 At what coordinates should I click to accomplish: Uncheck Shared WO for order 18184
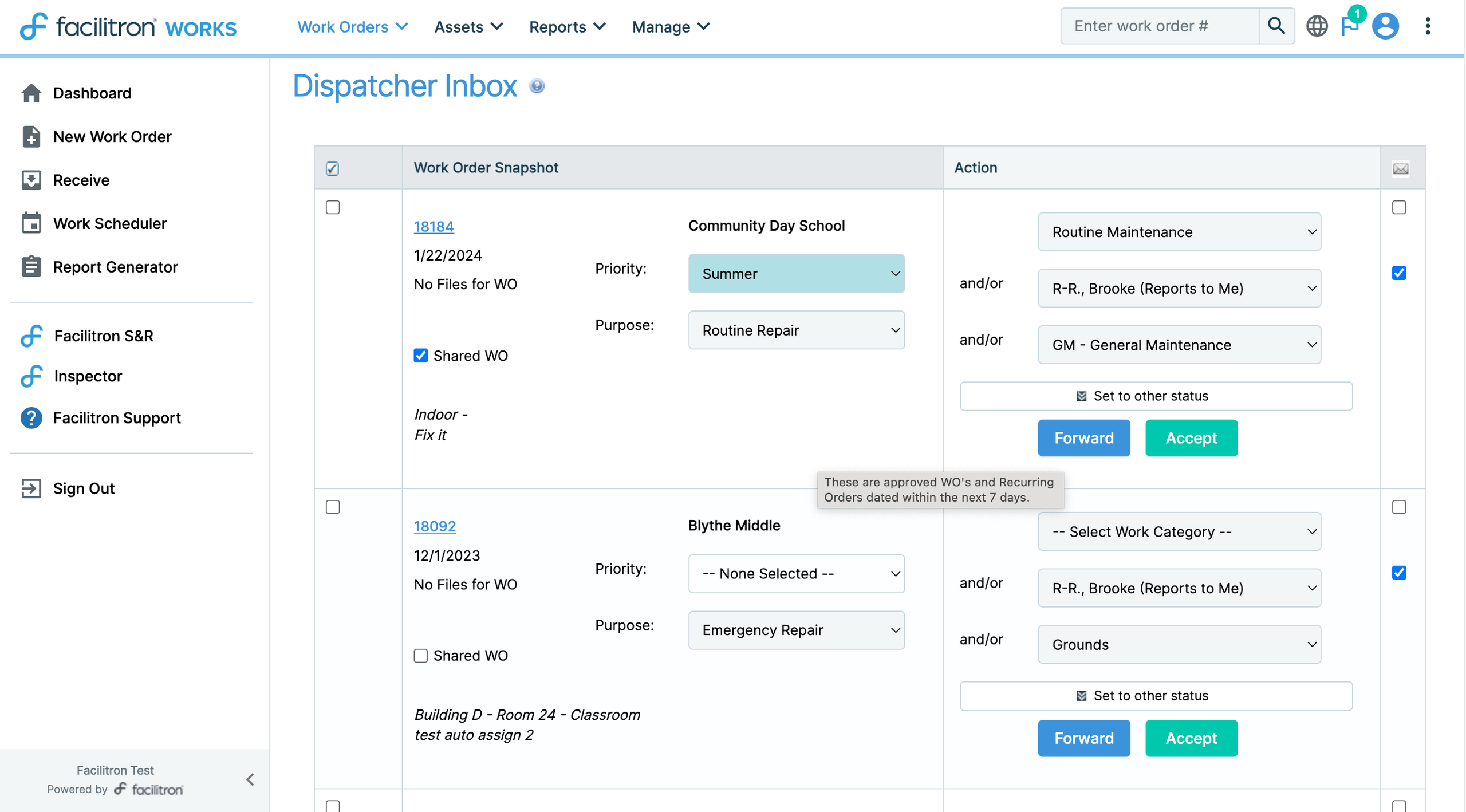(421, 356)
